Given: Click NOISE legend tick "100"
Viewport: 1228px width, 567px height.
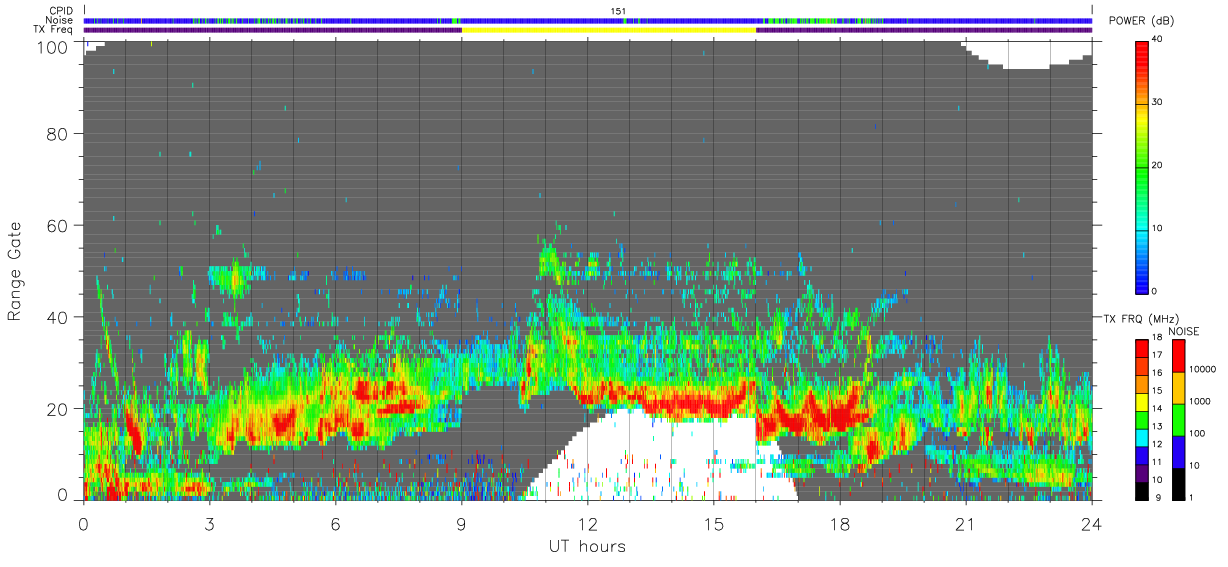Looking at the screenshot, I should click(1197, 433).
